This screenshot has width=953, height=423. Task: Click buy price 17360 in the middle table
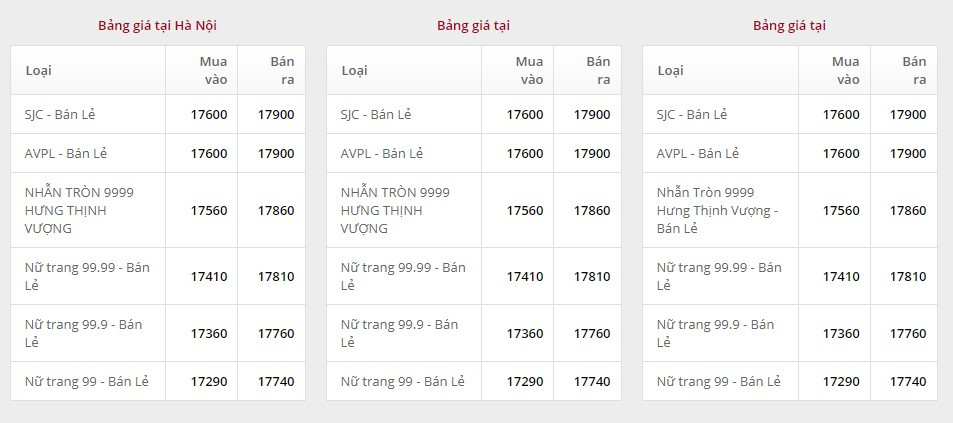coord(525,334)
